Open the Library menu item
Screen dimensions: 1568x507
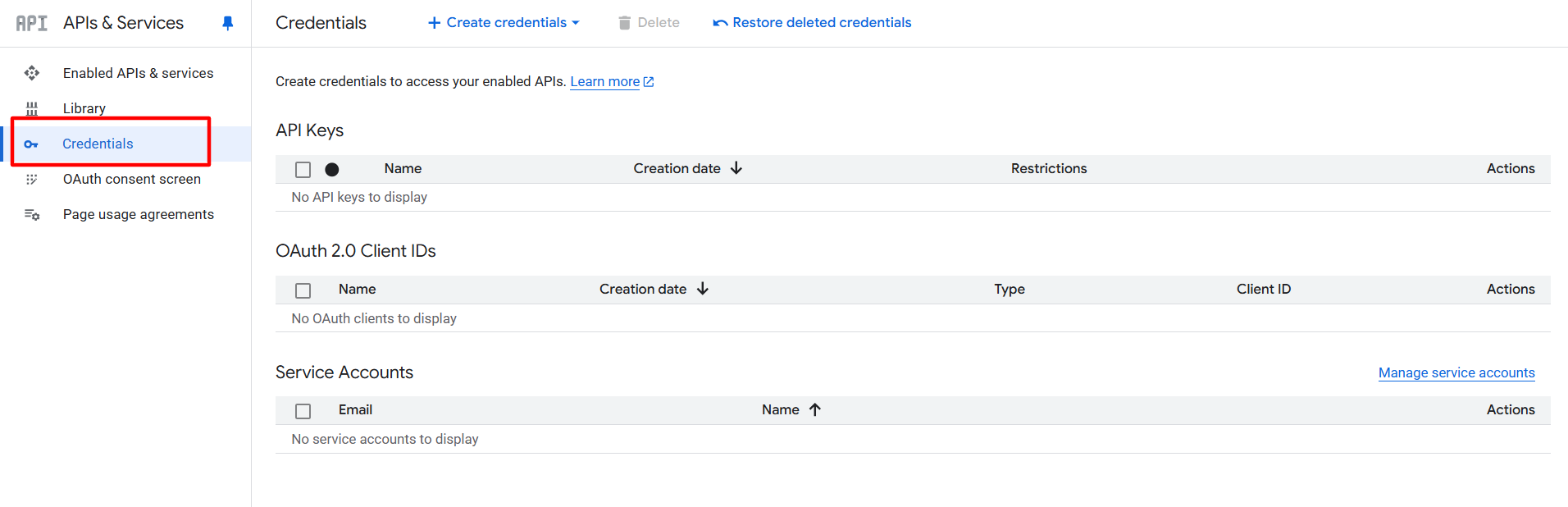tap(84, 108)
